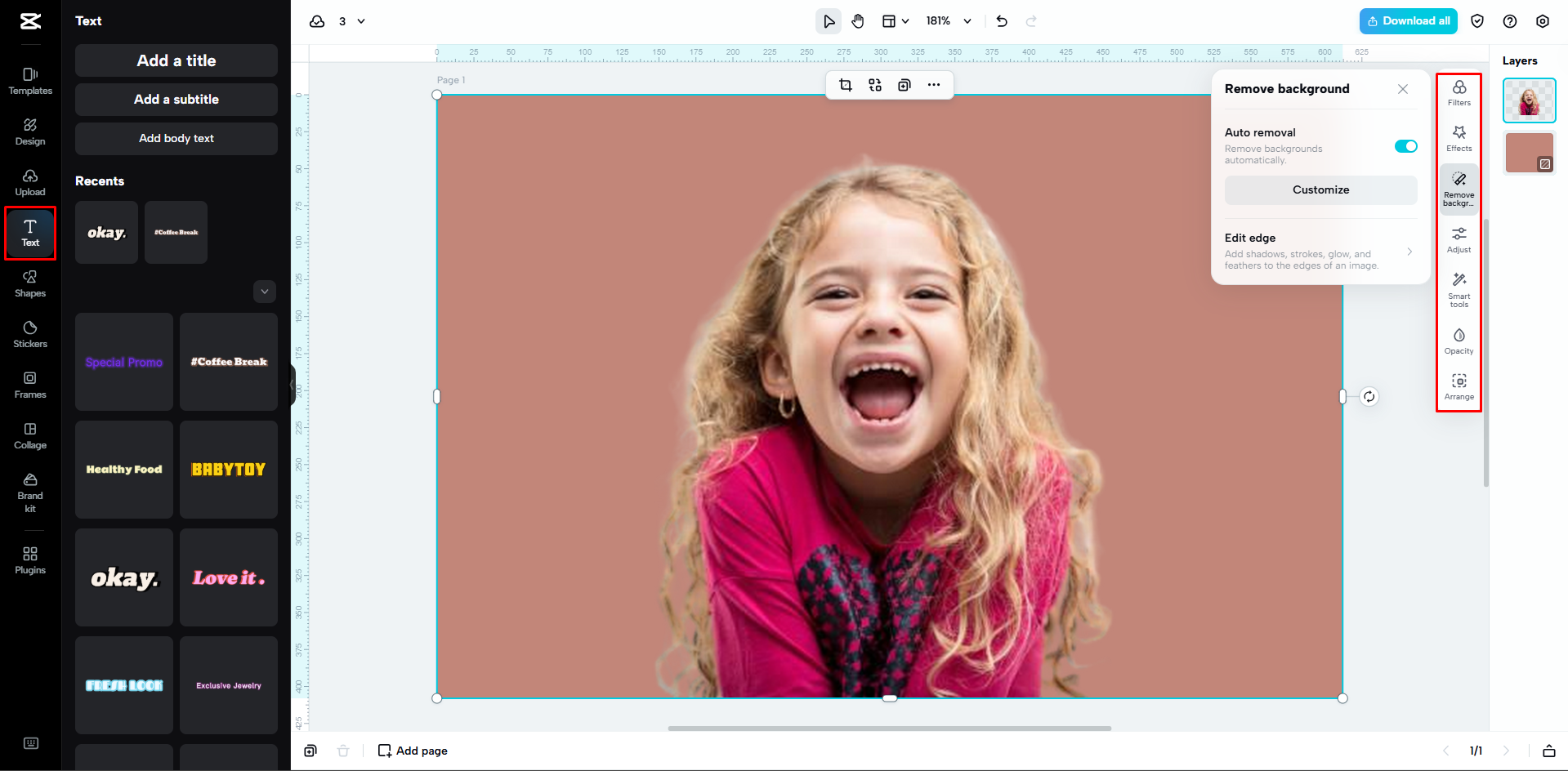Open the Filters panel
The image size is (1568, 771).
click(1459, 91)
